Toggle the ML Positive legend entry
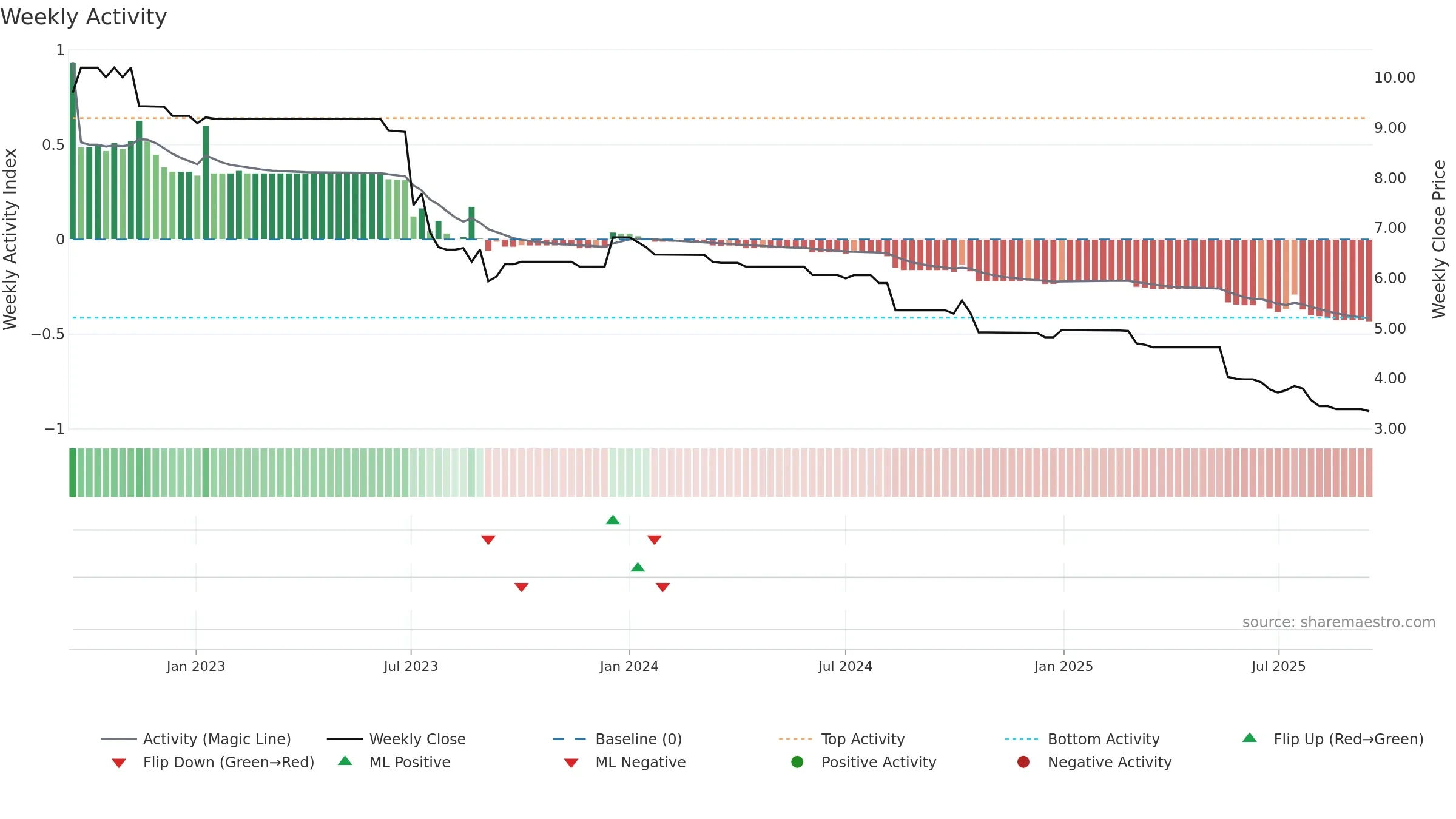Viewport: 1456px width, 819px height. pos(394,762)
